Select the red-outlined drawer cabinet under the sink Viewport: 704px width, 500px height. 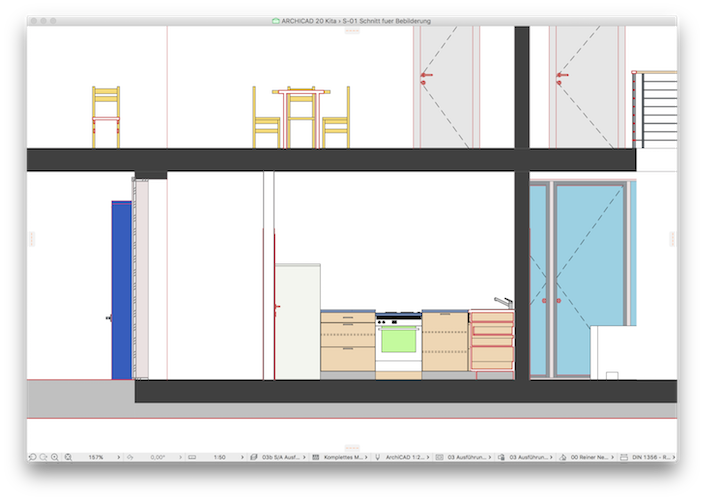492,341
